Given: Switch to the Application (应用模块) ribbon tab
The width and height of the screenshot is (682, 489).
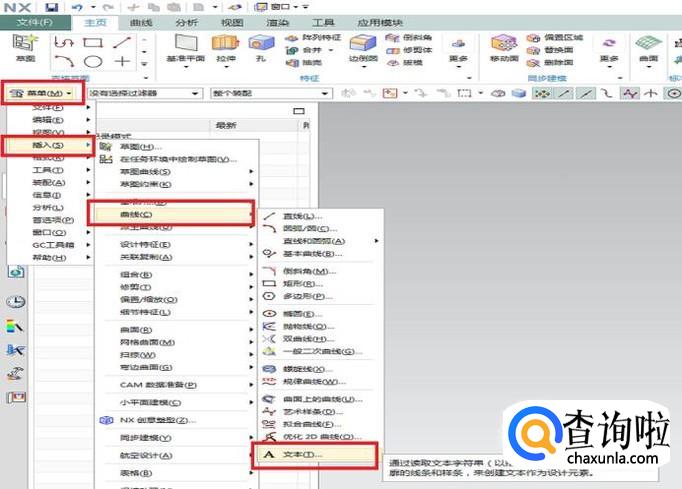Looking at the screenshot, I should pos(380,23).
